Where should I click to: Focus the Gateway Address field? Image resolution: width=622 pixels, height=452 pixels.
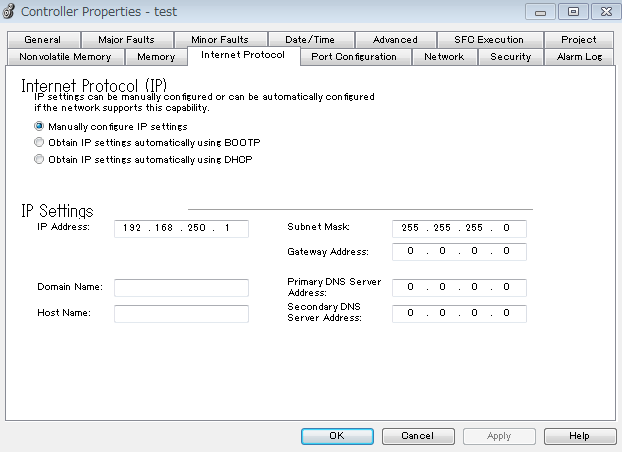click(x=459, y=252)
